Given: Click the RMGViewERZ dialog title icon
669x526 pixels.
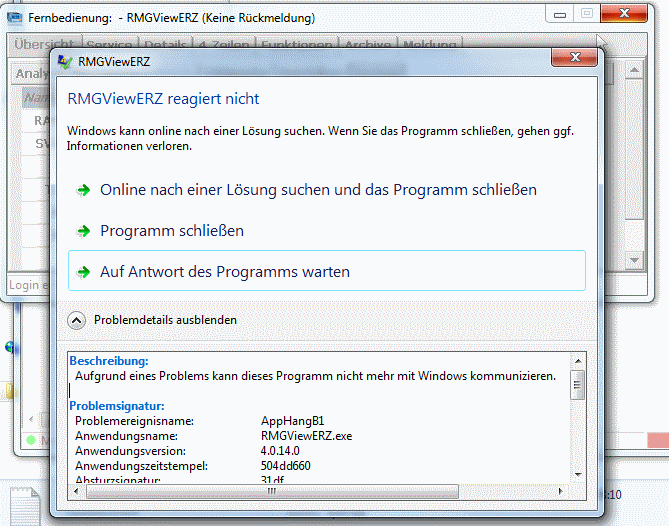Looking at the screenshot, I should (x=67, y=62).
